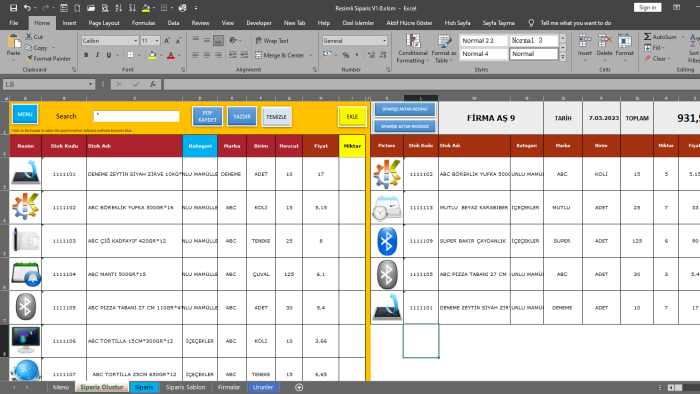Click the YAZDIR button
700x394 pixels.
242,116
